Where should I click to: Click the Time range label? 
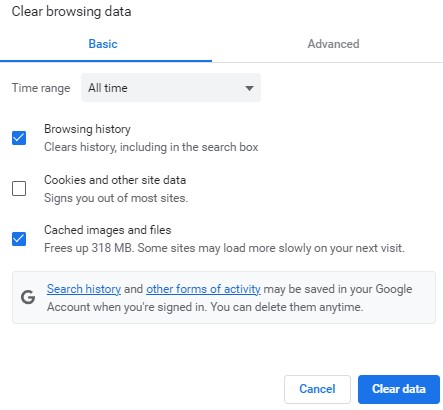click(41, 88)
